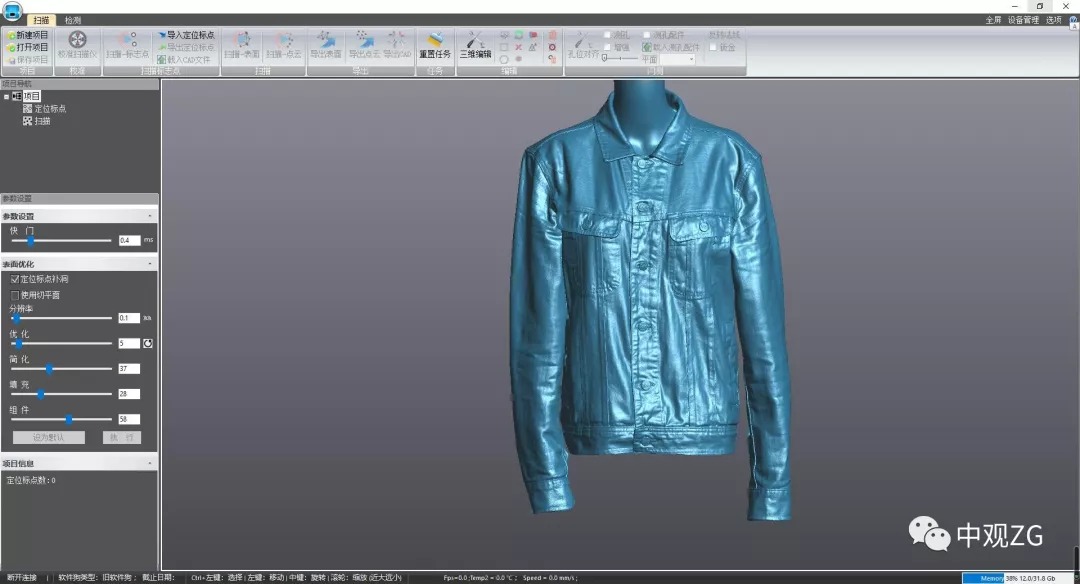Screen dimensions: 1080x584
Task: Click the 新建项目 new project icon
Action: coord(11,35)
